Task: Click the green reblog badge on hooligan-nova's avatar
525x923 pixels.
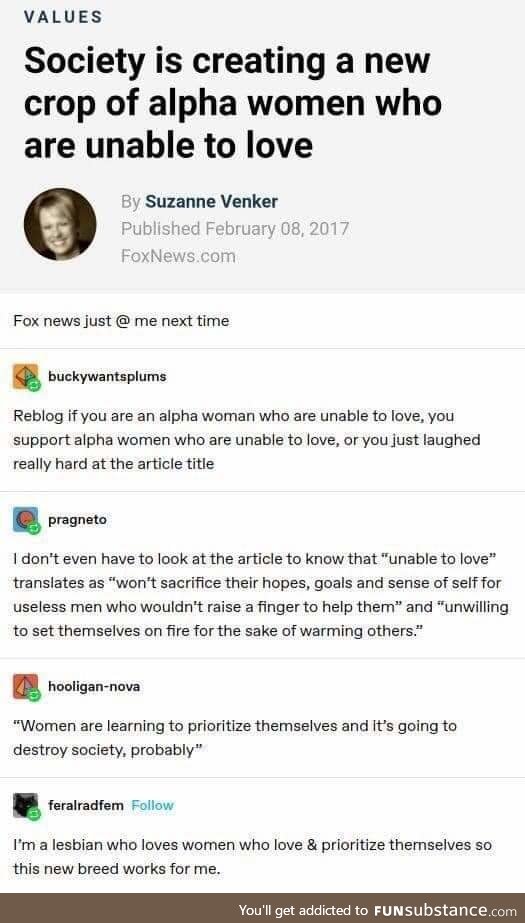Action: click(34, 695)
